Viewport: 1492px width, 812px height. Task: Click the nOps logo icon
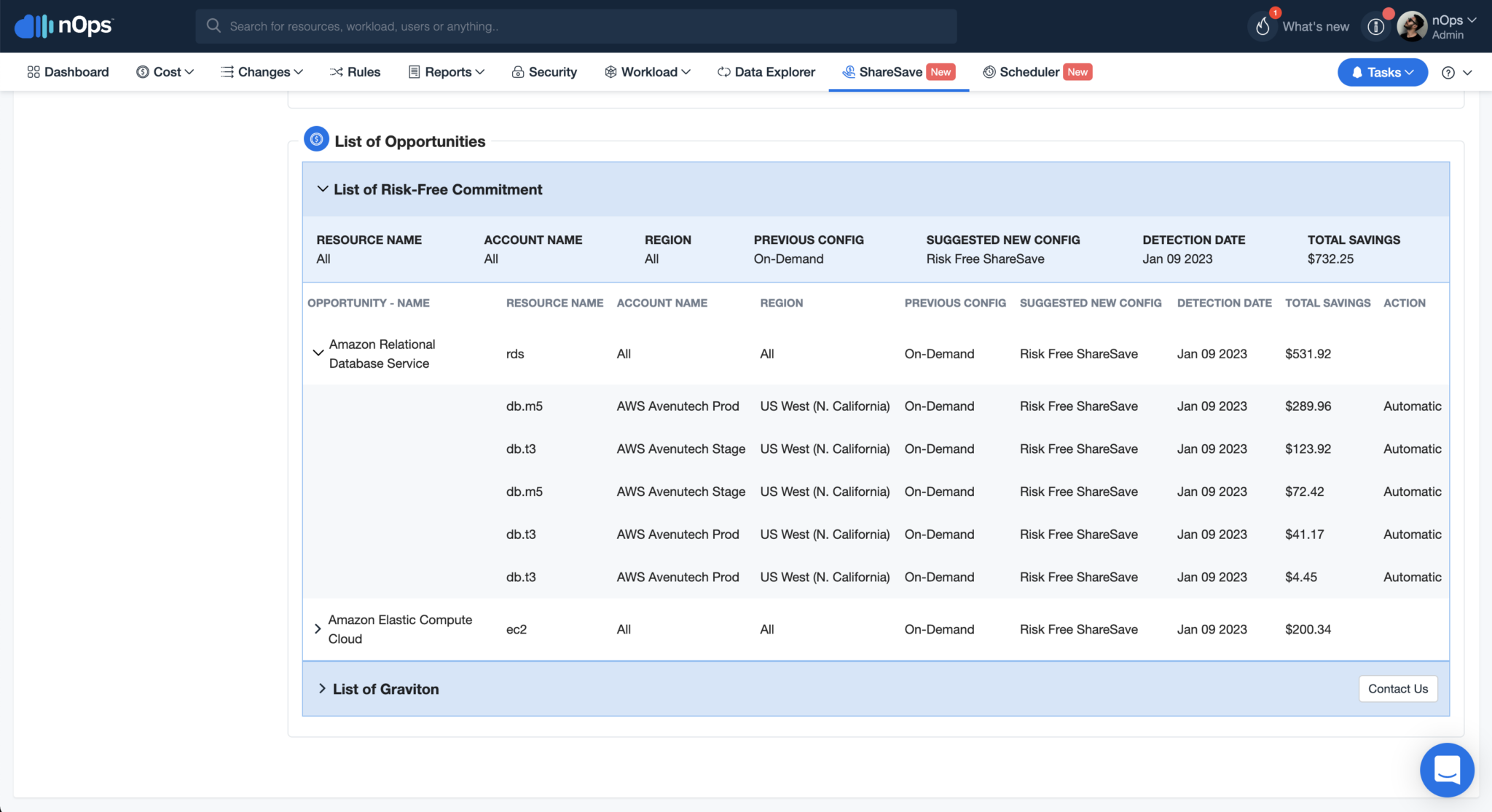[34, 26]
